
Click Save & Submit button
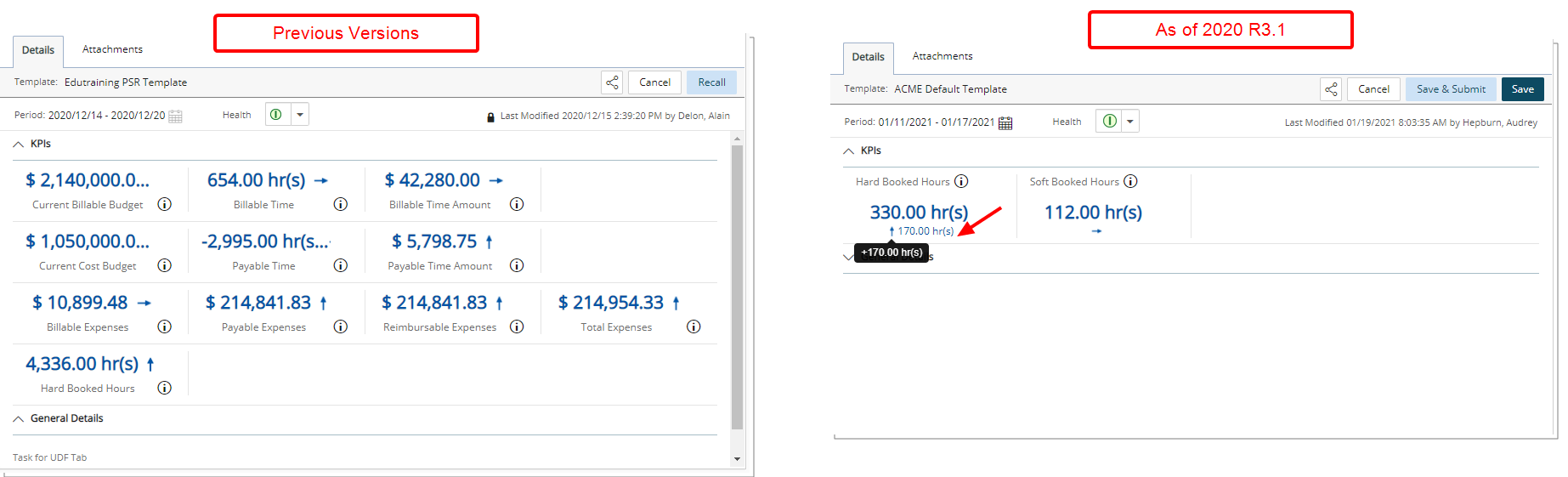coord(1451,89)
